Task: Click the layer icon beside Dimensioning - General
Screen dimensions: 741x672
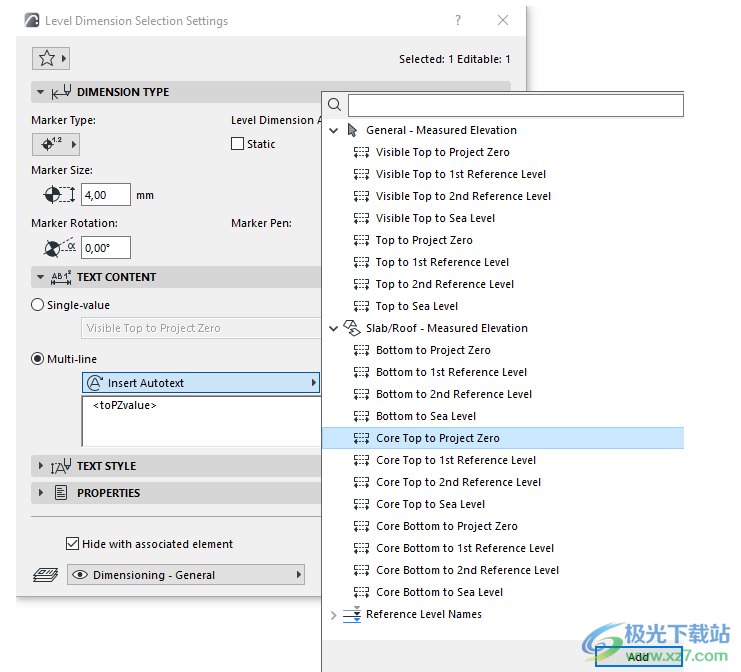Action: tap(46, 575)
